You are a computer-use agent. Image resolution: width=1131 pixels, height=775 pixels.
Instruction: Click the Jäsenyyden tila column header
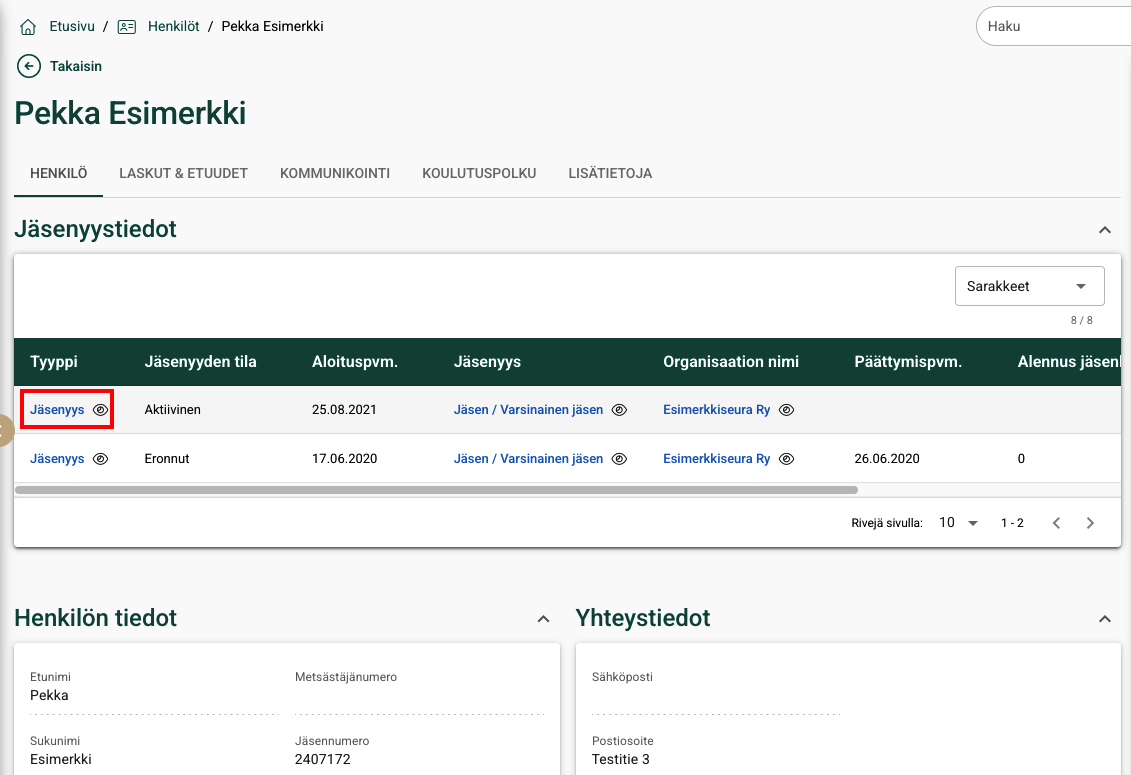pos(201,362)
